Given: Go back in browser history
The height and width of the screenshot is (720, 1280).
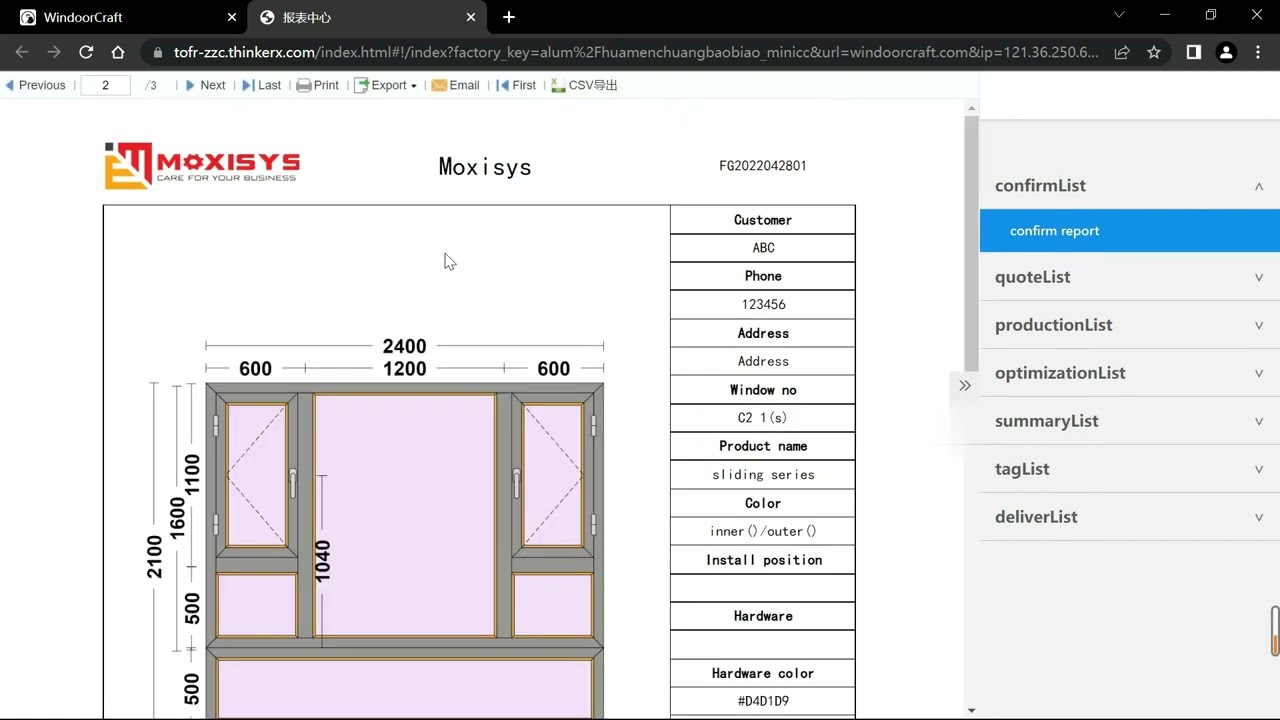Looking at the screenshot, I should [x=22, y=52].
